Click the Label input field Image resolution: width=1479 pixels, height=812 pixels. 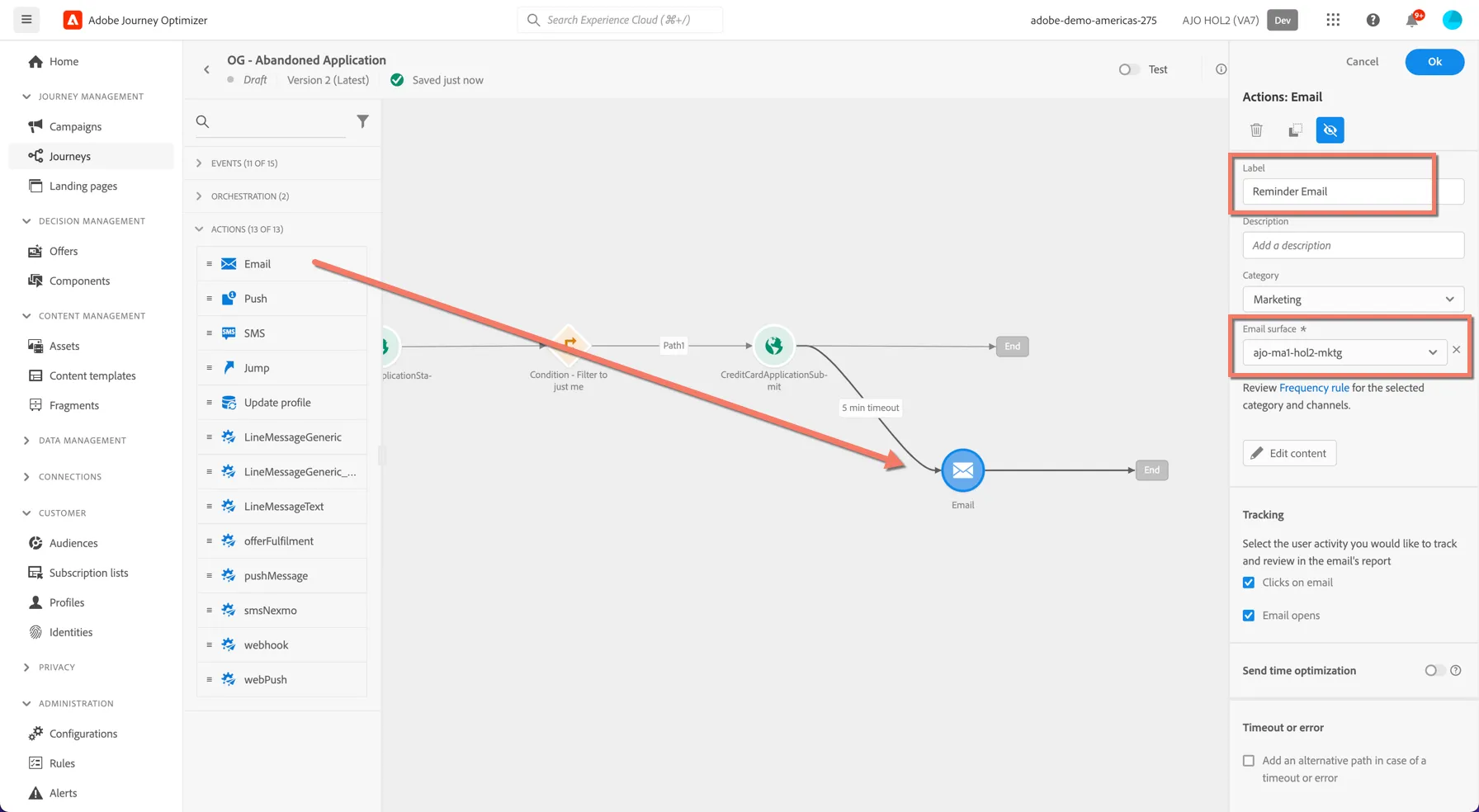tap(1353, 191)
